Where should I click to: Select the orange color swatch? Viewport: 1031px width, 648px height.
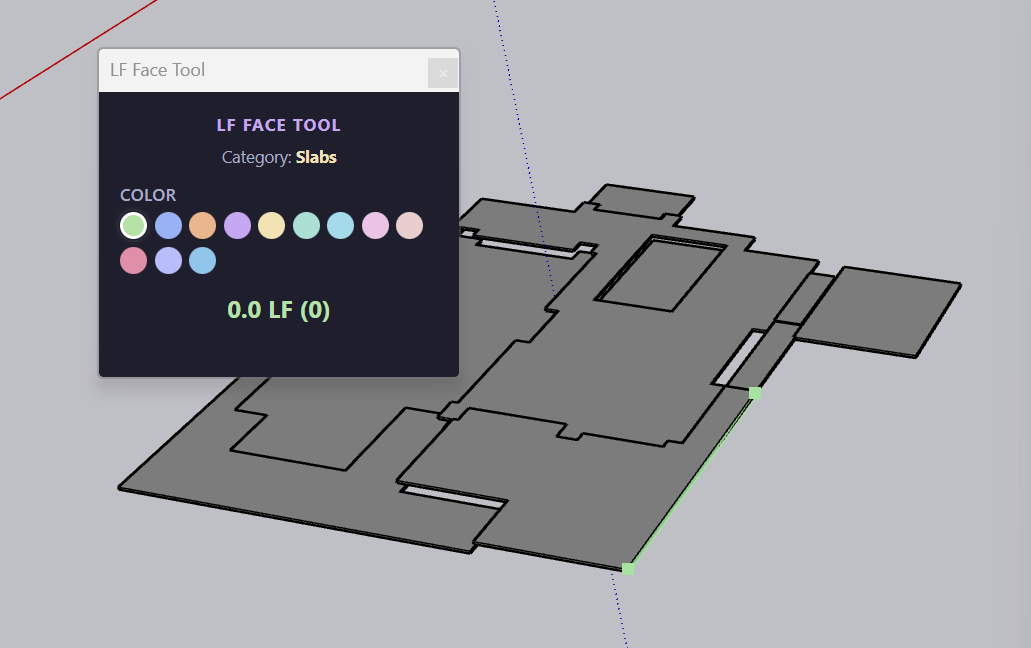click(x=202, y=225)
